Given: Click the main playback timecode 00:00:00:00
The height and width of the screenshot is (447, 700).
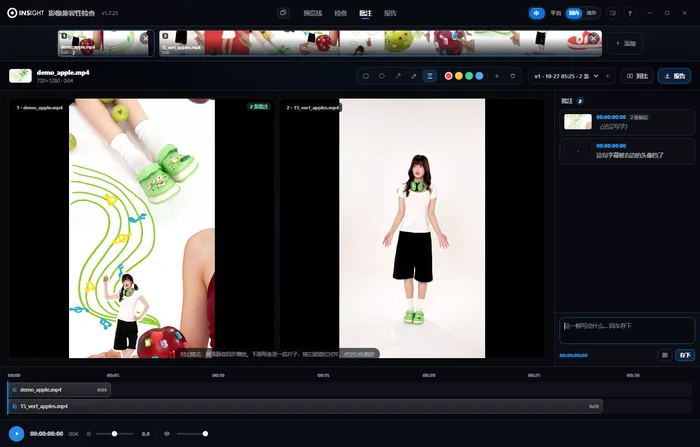Looking at the screenshot, I should click(x=46, y=434).
